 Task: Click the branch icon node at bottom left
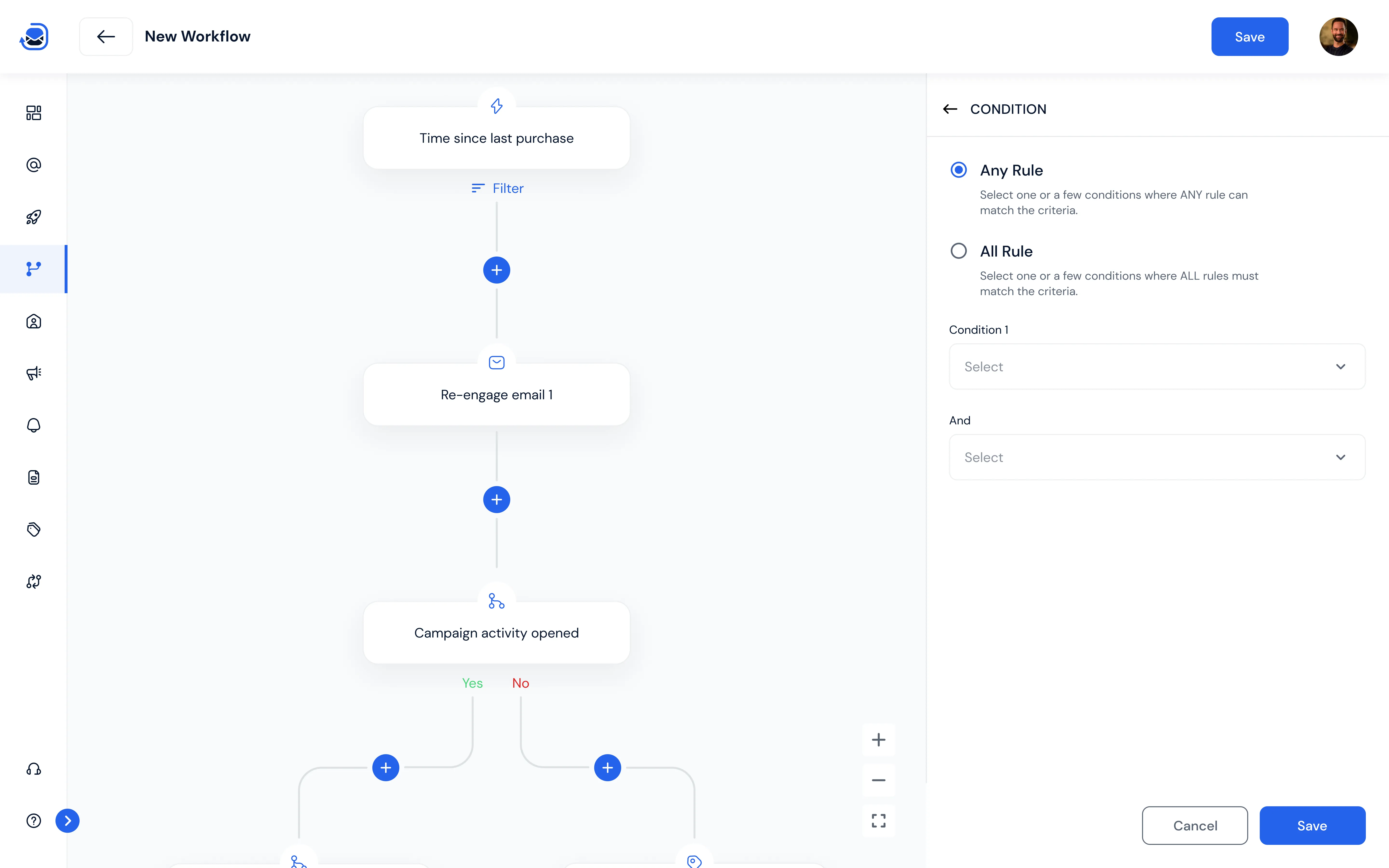pos(299,861)
